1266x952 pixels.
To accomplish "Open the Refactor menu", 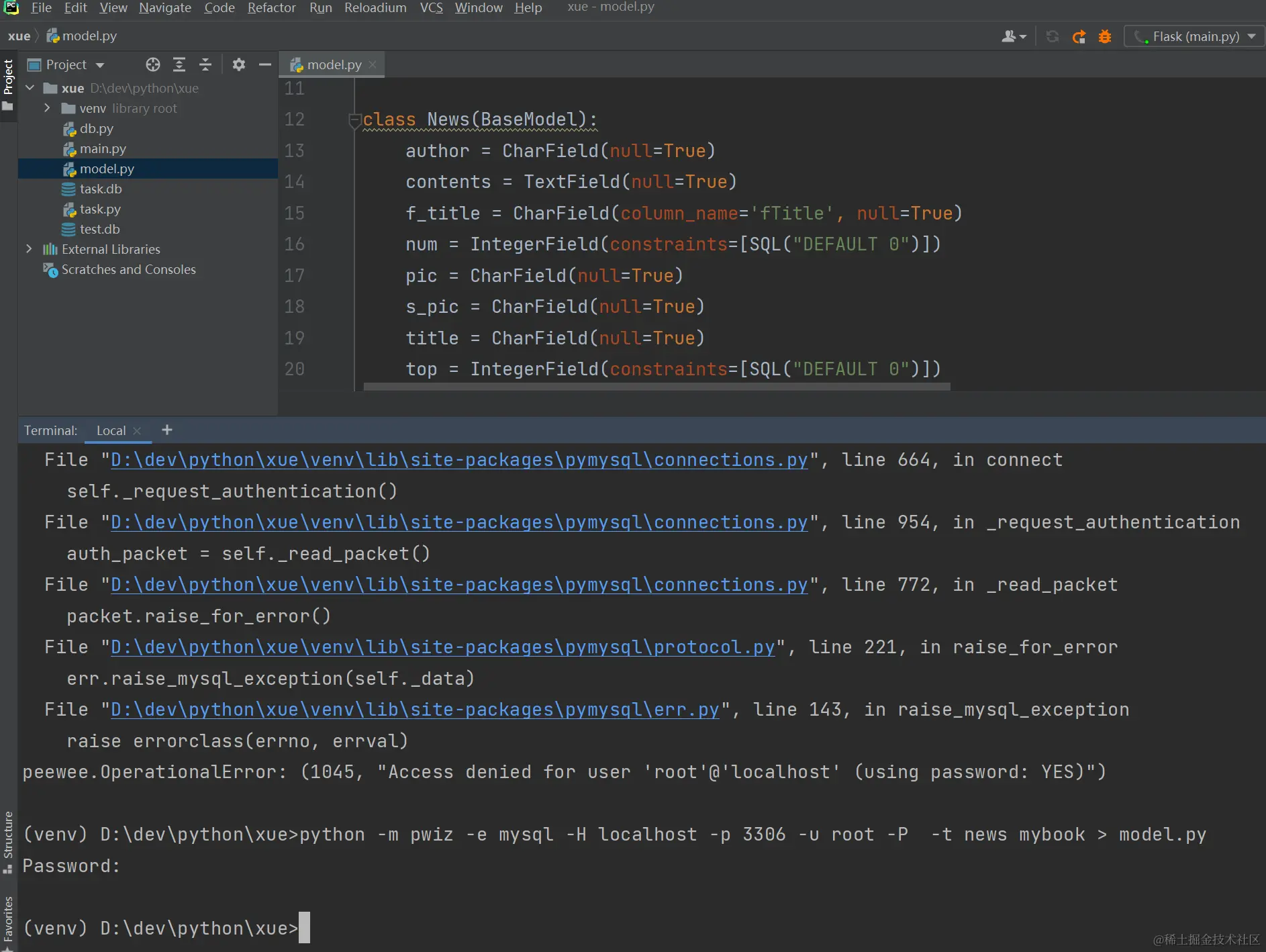I will pos(271,8).
